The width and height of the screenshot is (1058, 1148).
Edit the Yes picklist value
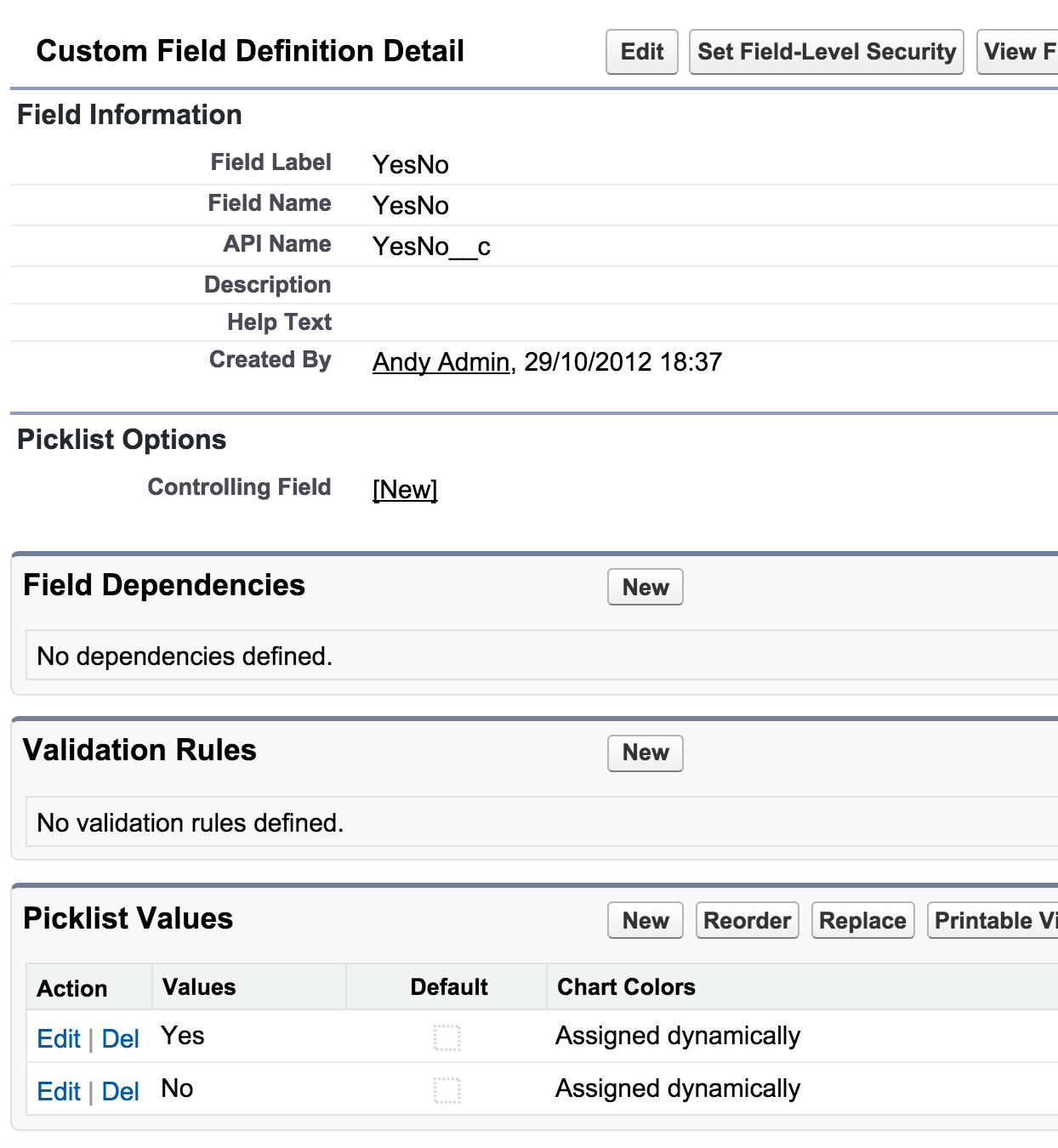pyautogui.click(x=59, y=1039)
